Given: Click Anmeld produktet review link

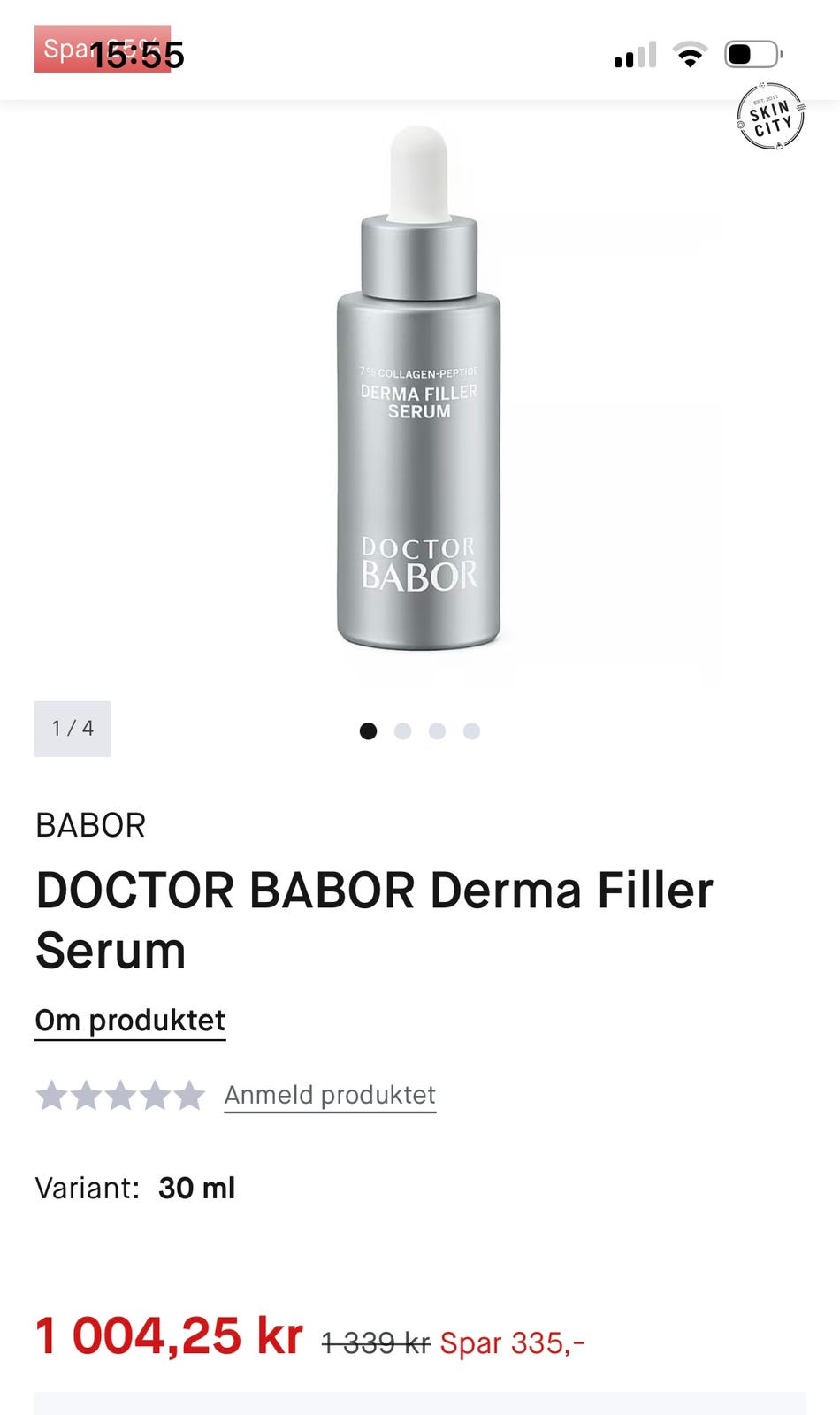Looking at the screenshot, I should (x=330, y=1095).
